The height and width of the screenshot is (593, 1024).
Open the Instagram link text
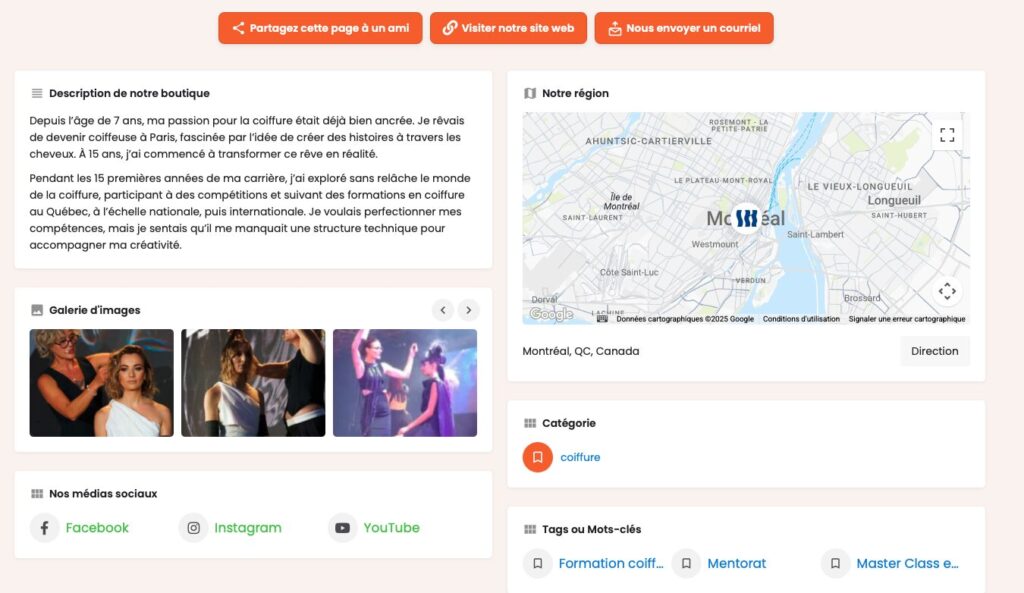tap(248, 528)
